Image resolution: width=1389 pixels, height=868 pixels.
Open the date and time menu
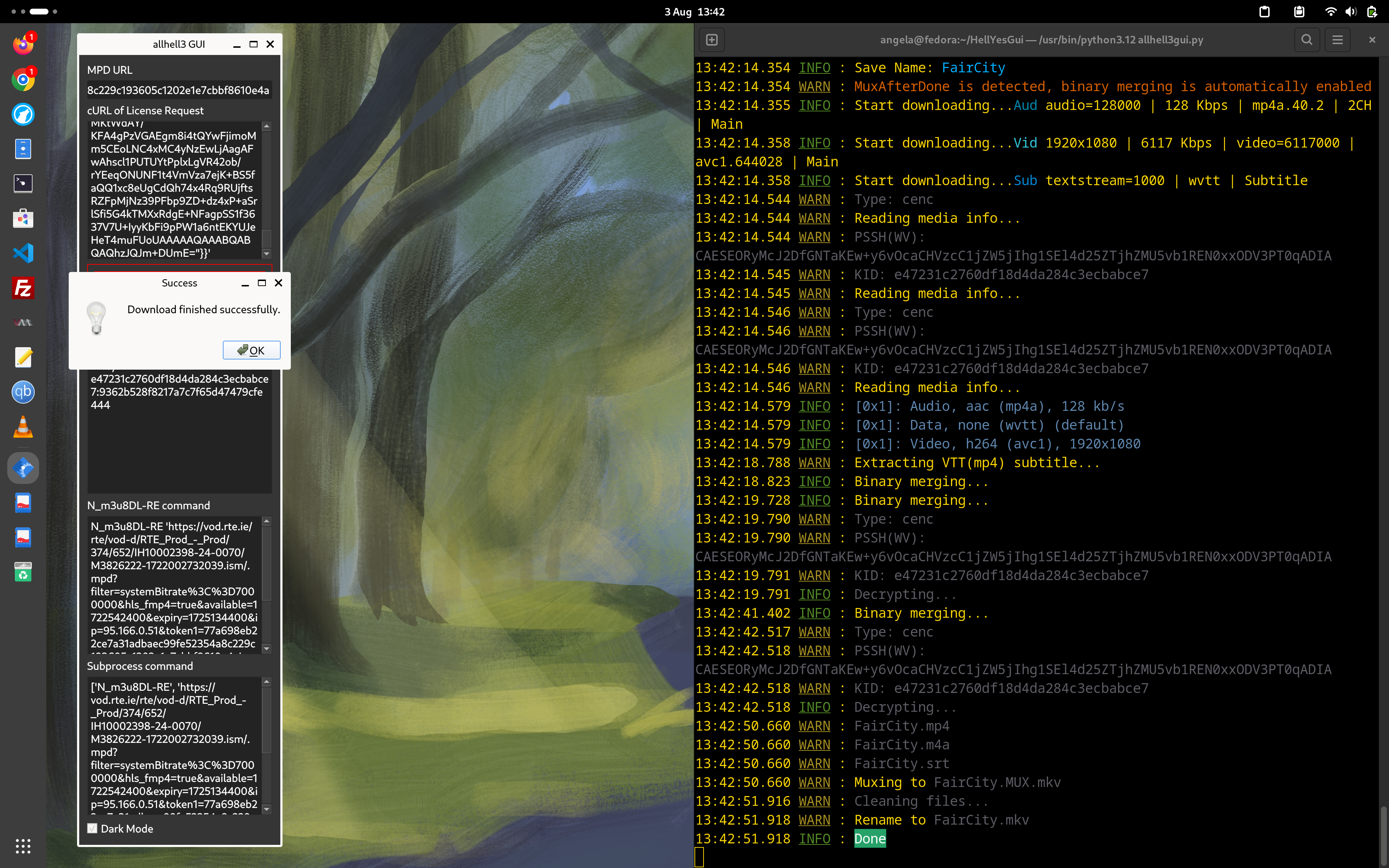point(694,12)
